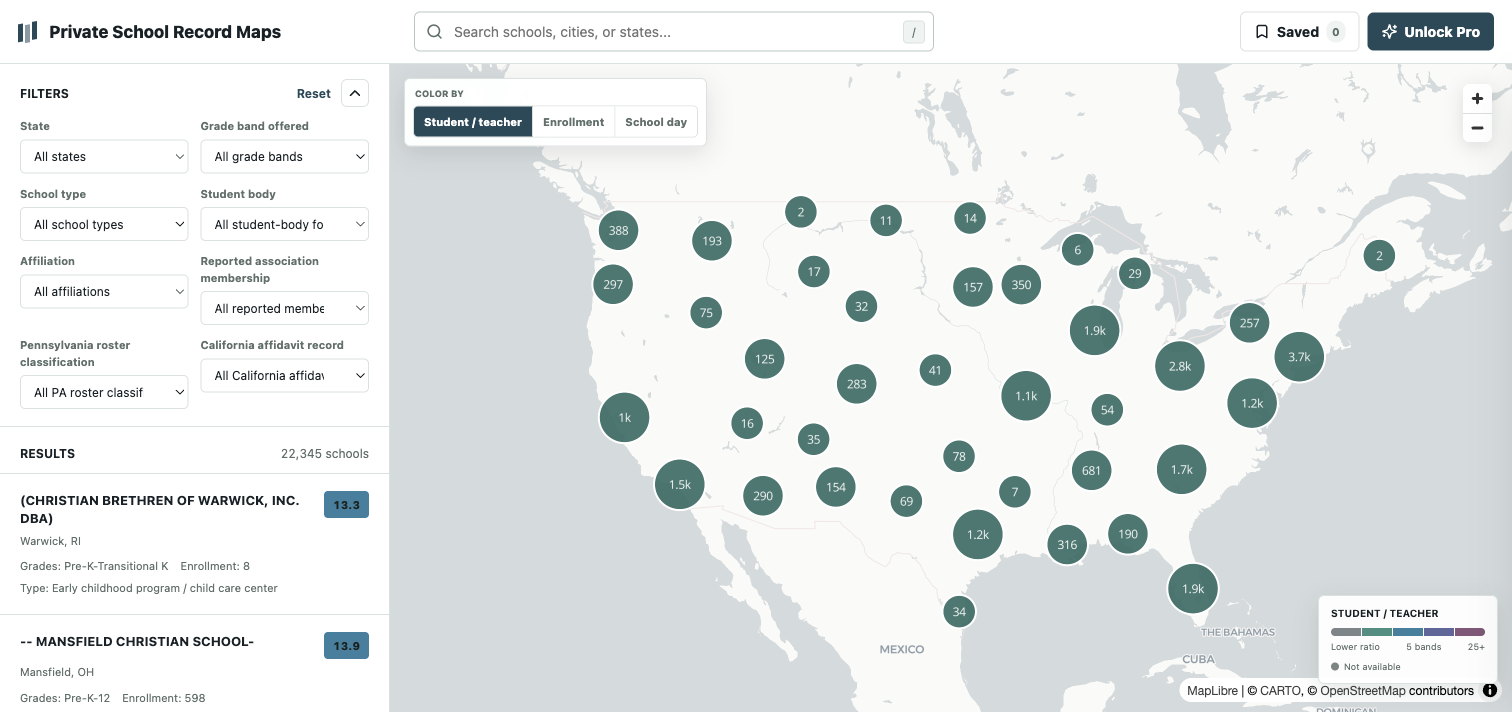Click the bookmark icon in Saved button

[1262, 32]
